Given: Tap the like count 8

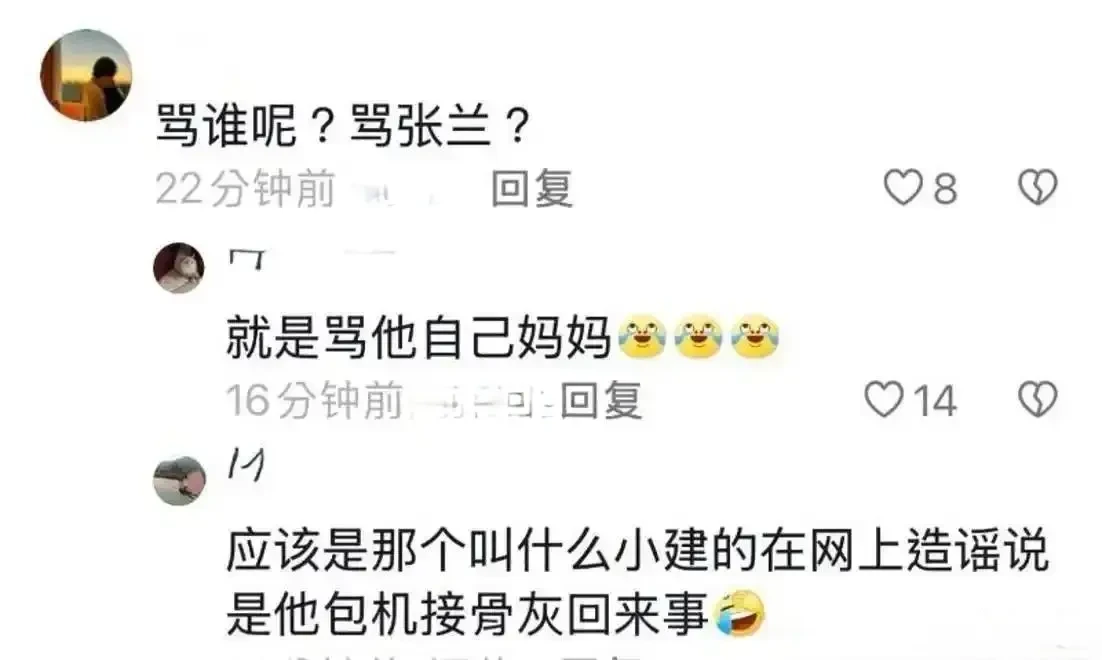Looking at the screenshot, I should tap(945, 188).
